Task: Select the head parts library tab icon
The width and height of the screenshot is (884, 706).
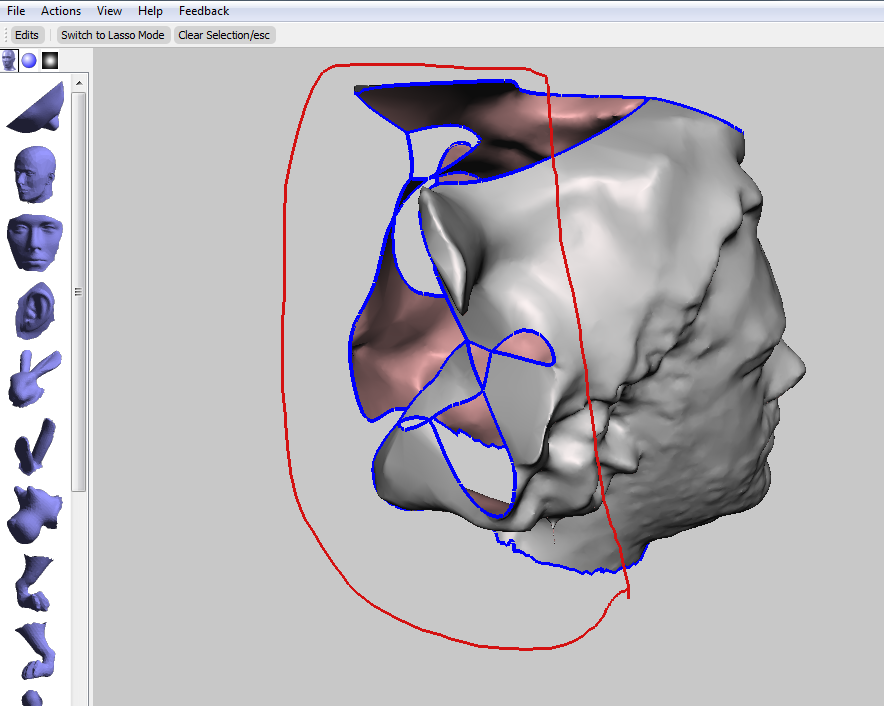Action: tap(9, 60)
